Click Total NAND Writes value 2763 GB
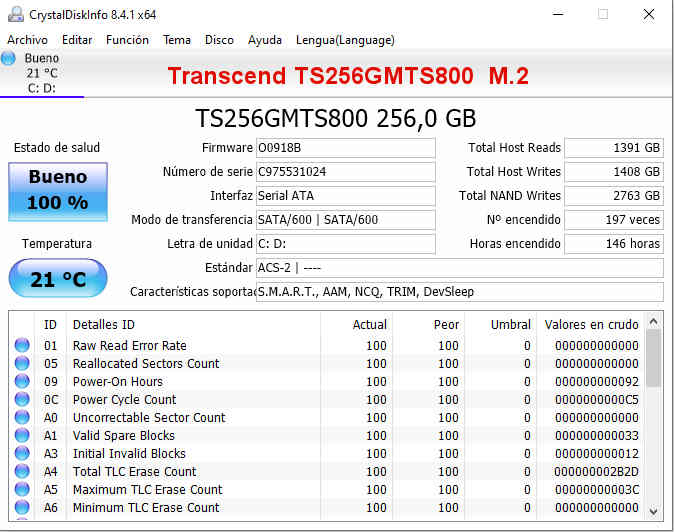Viewport: 674px width, 532px height. 614,196
